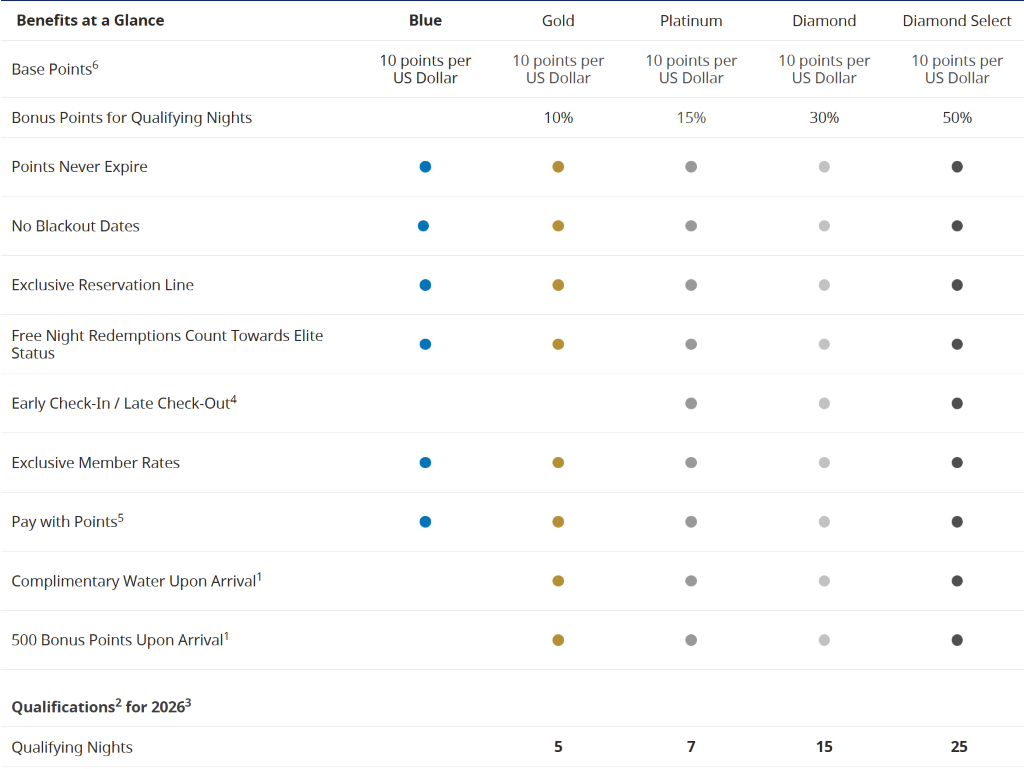Click Diamond dot for Points Never Expire

824,167
